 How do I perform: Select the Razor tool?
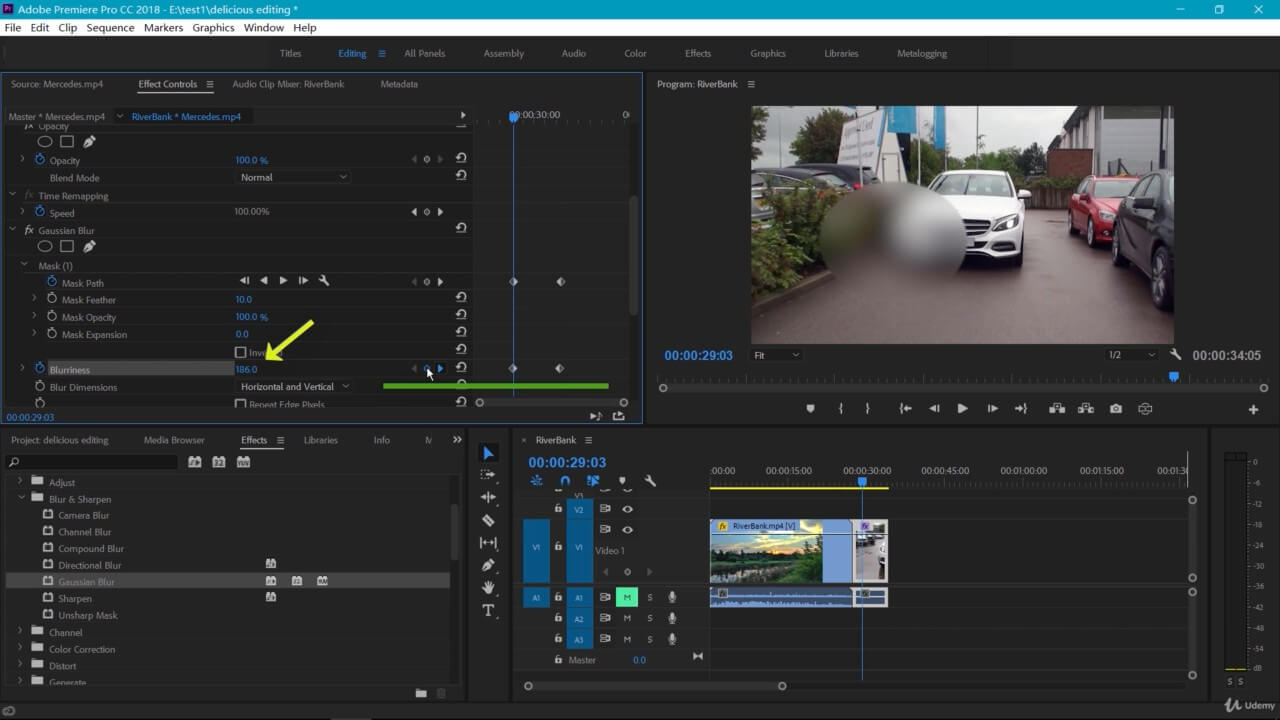[x=488, y=520]
